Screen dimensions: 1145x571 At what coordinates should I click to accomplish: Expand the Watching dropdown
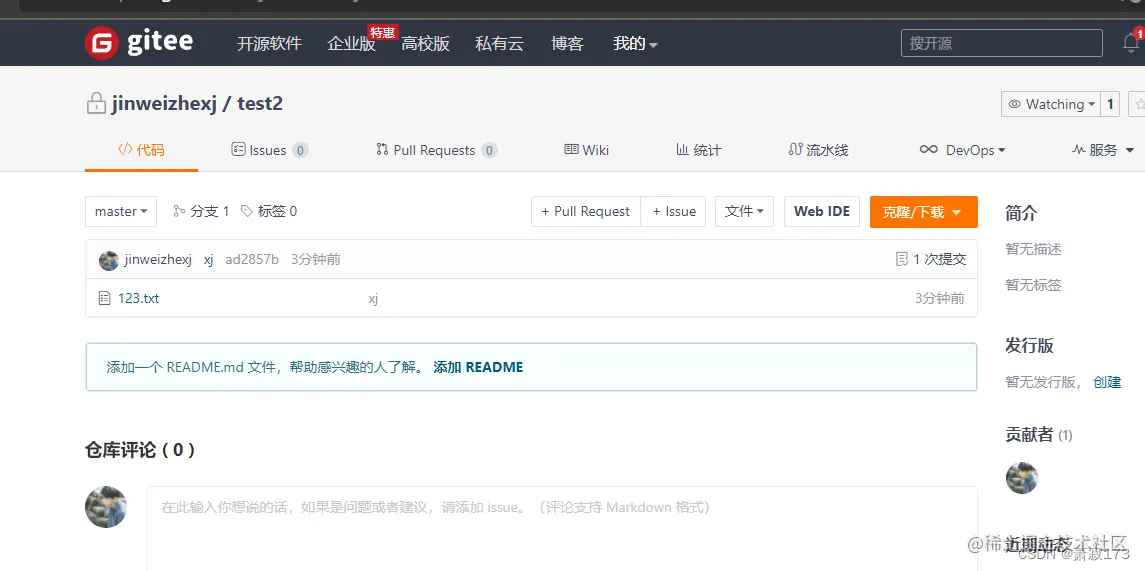point(1051,104)
